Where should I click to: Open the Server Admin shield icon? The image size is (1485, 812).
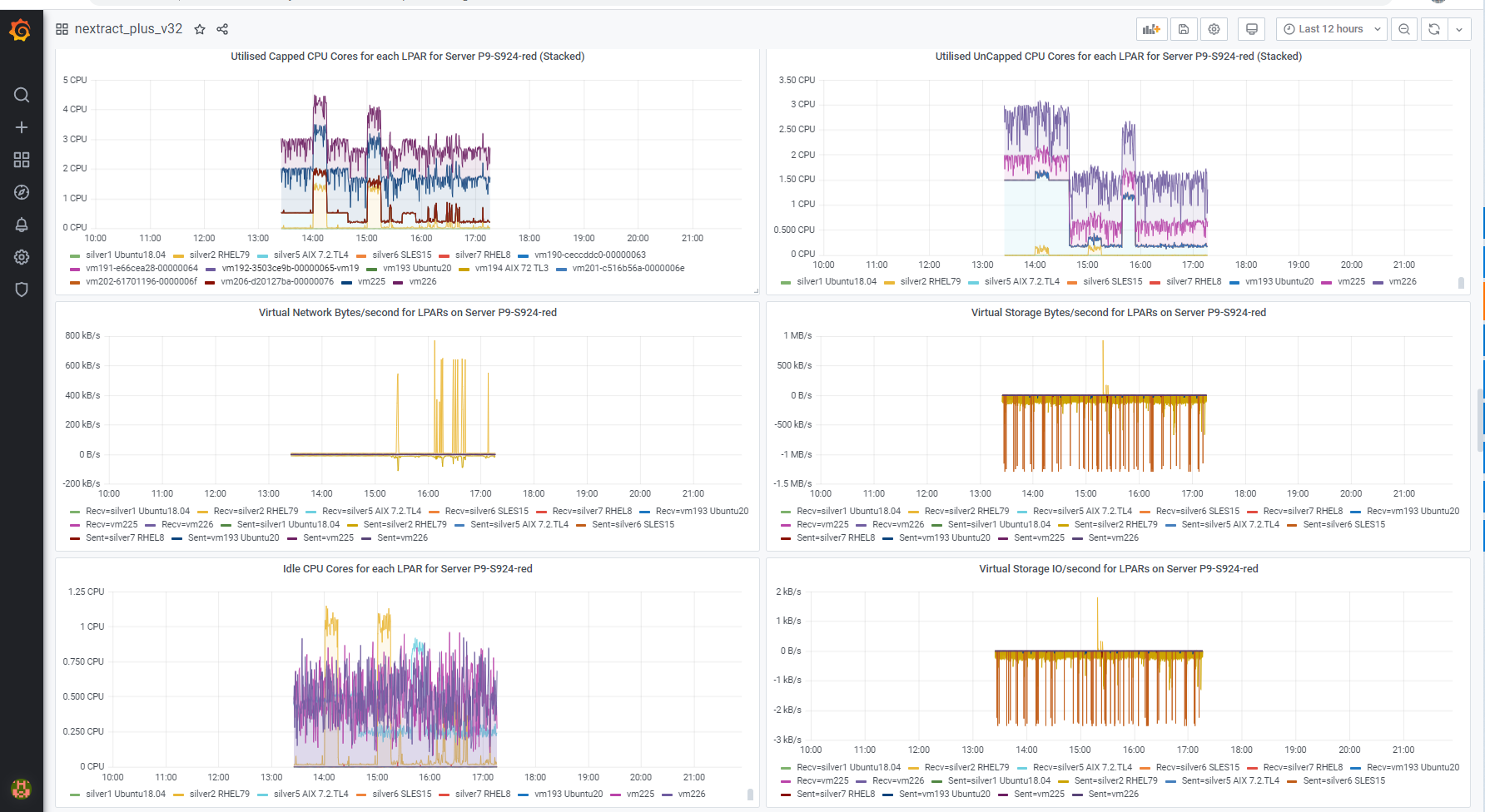(x=22, y=290)
